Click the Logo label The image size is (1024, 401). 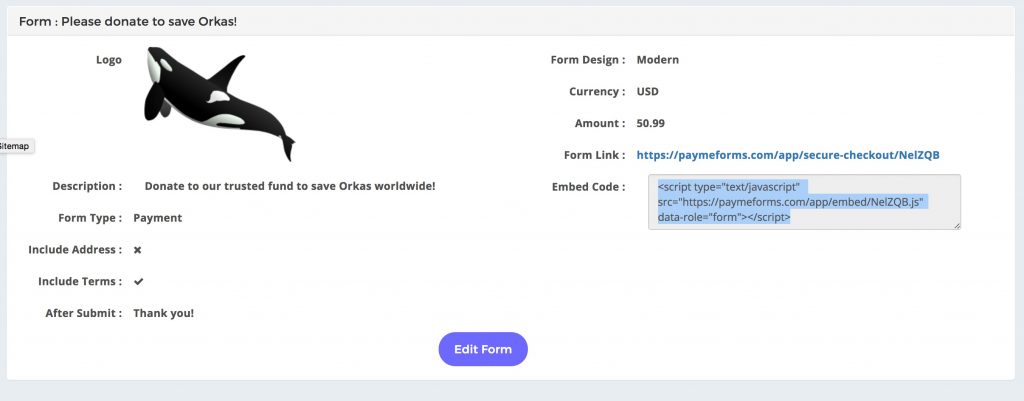coord(108,60)
